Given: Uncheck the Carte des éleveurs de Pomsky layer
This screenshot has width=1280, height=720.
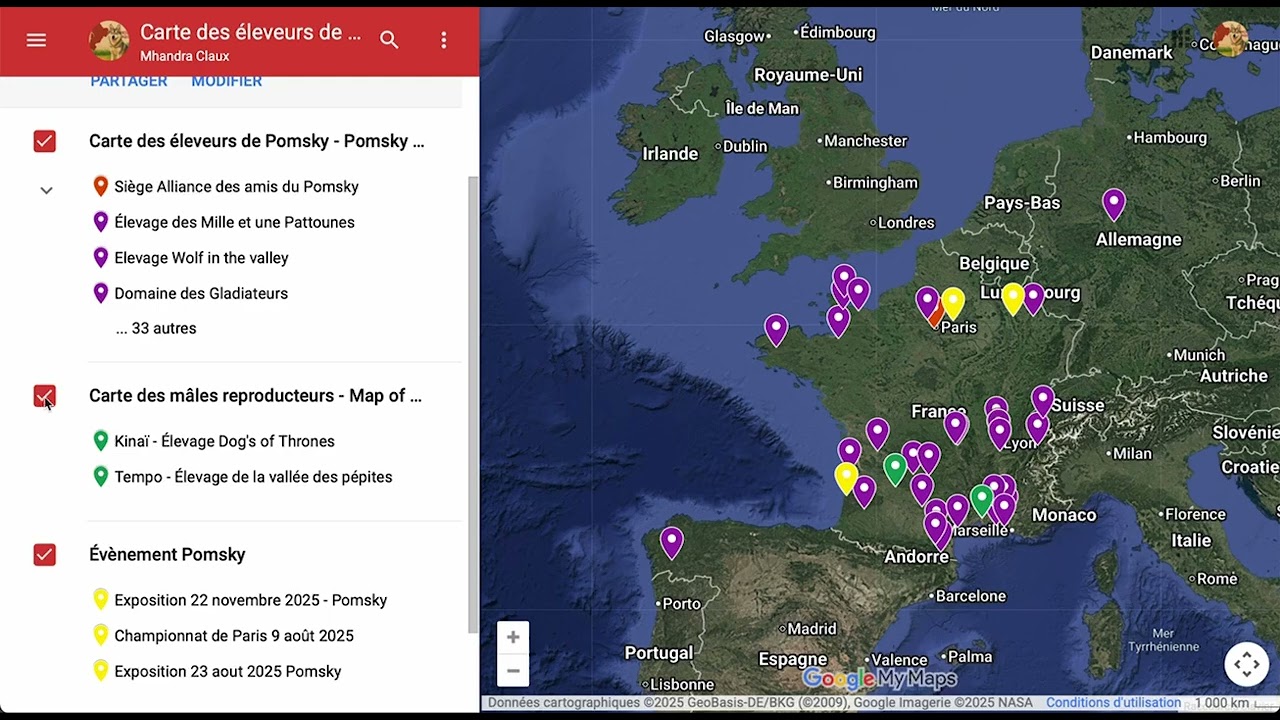Looking at the screenshot, I should pyautogui.click(x=44, y=141).
